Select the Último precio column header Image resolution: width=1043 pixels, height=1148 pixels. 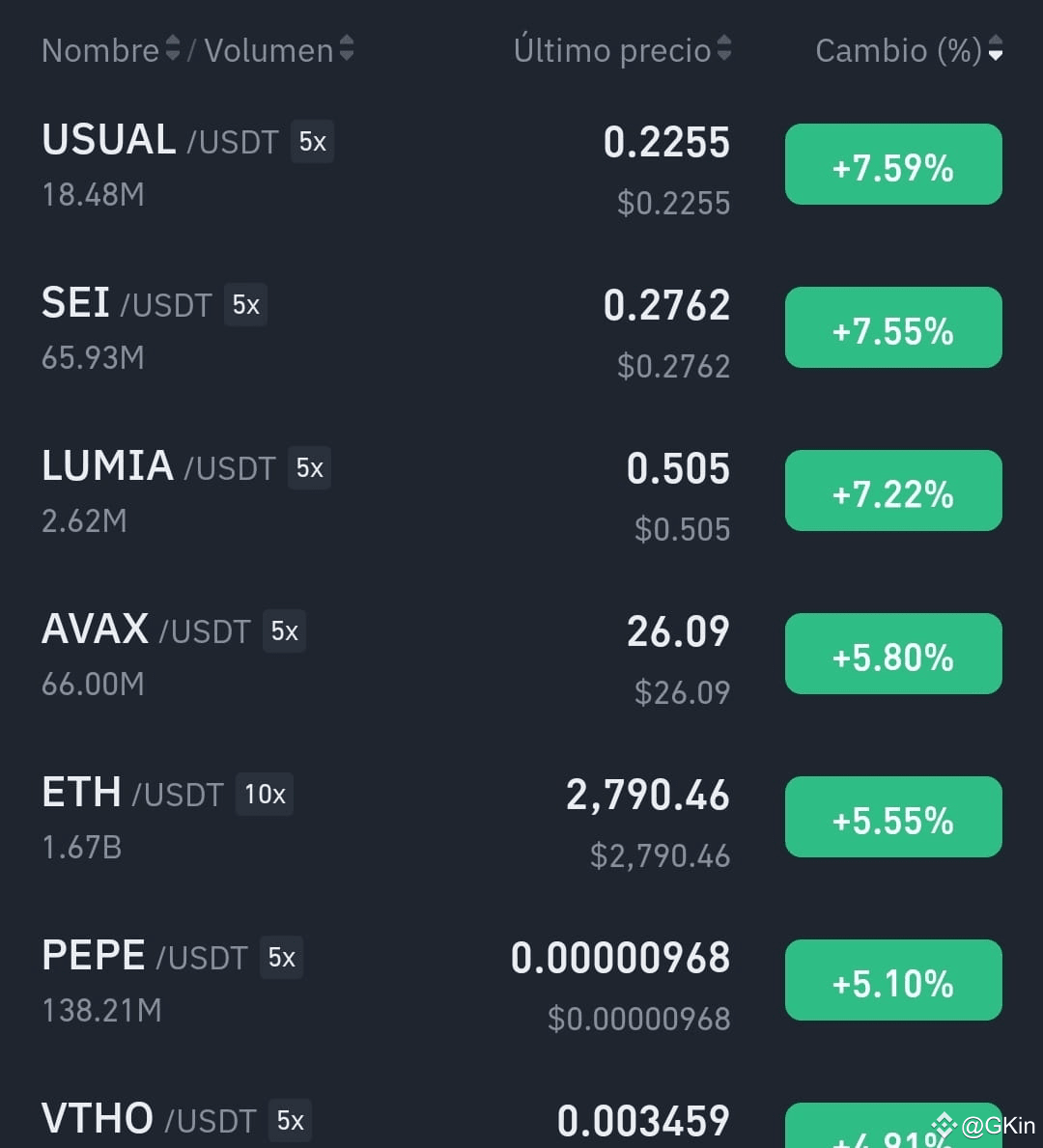612,50
